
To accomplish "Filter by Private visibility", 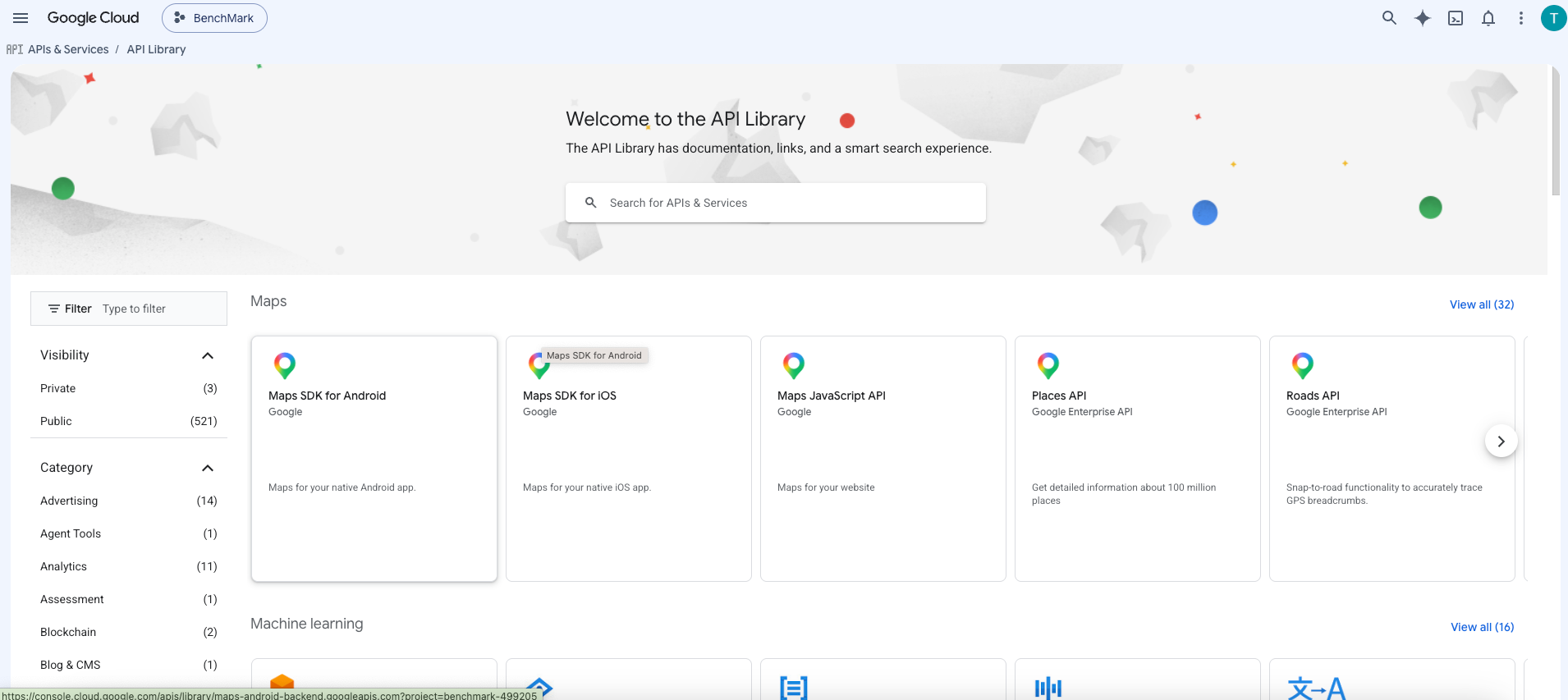I will pos(129,388).
